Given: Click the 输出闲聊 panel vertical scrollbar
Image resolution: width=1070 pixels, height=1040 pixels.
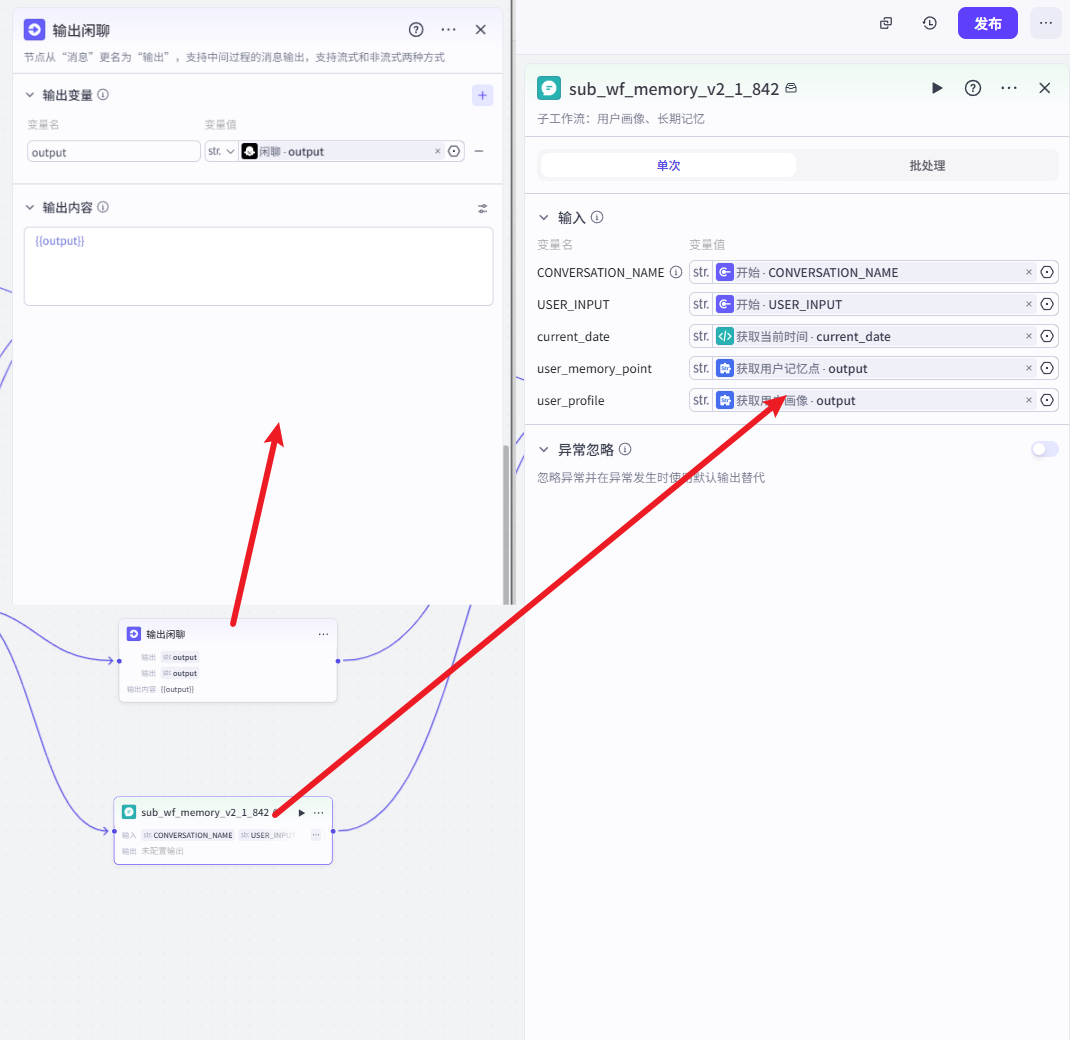Looking at the screenshot, I should (506, 524).
